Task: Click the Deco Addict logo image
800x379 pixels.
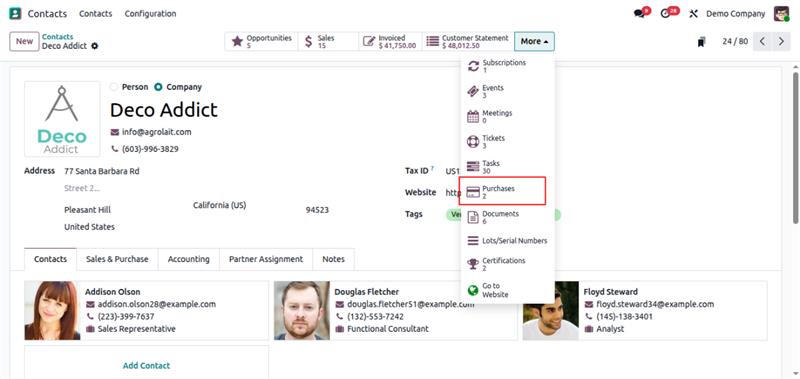Action: 62,119
